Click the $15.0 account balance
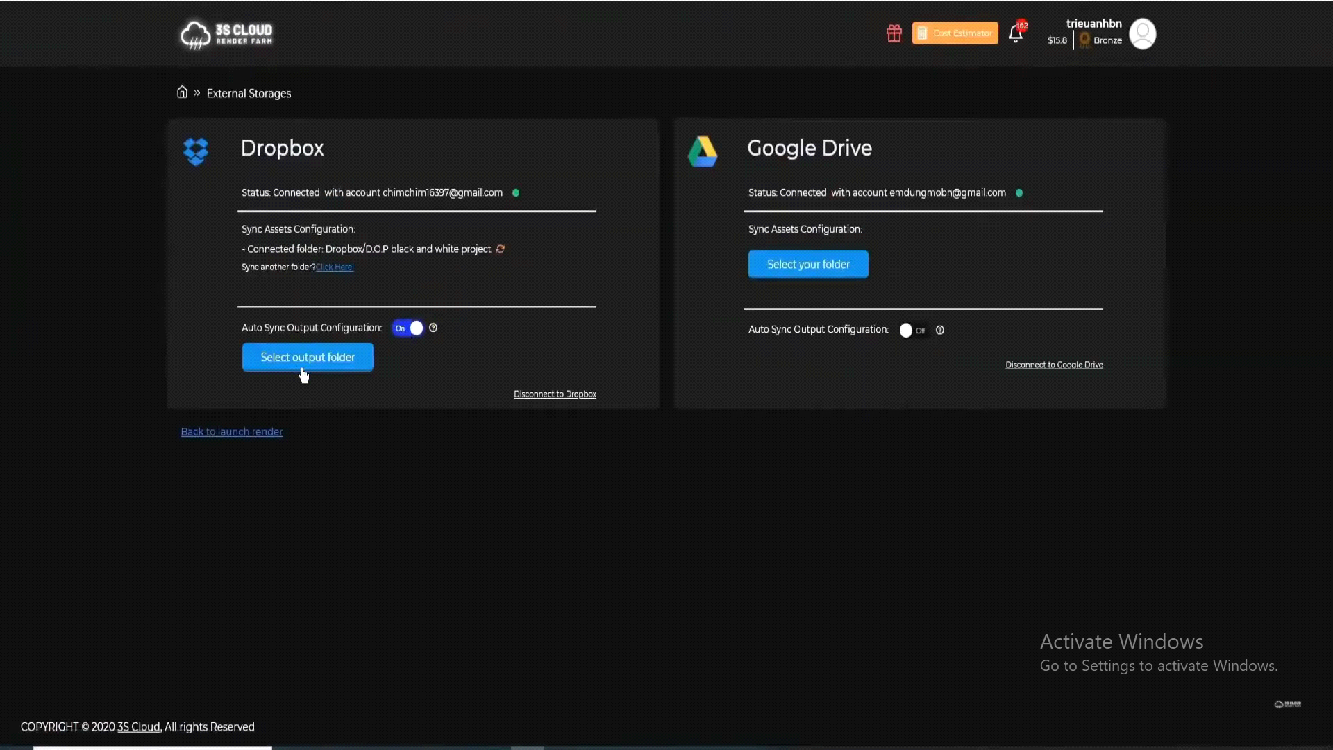Image resolution: width=1333 pixels, height=750 pixels. coord(1057,41)
